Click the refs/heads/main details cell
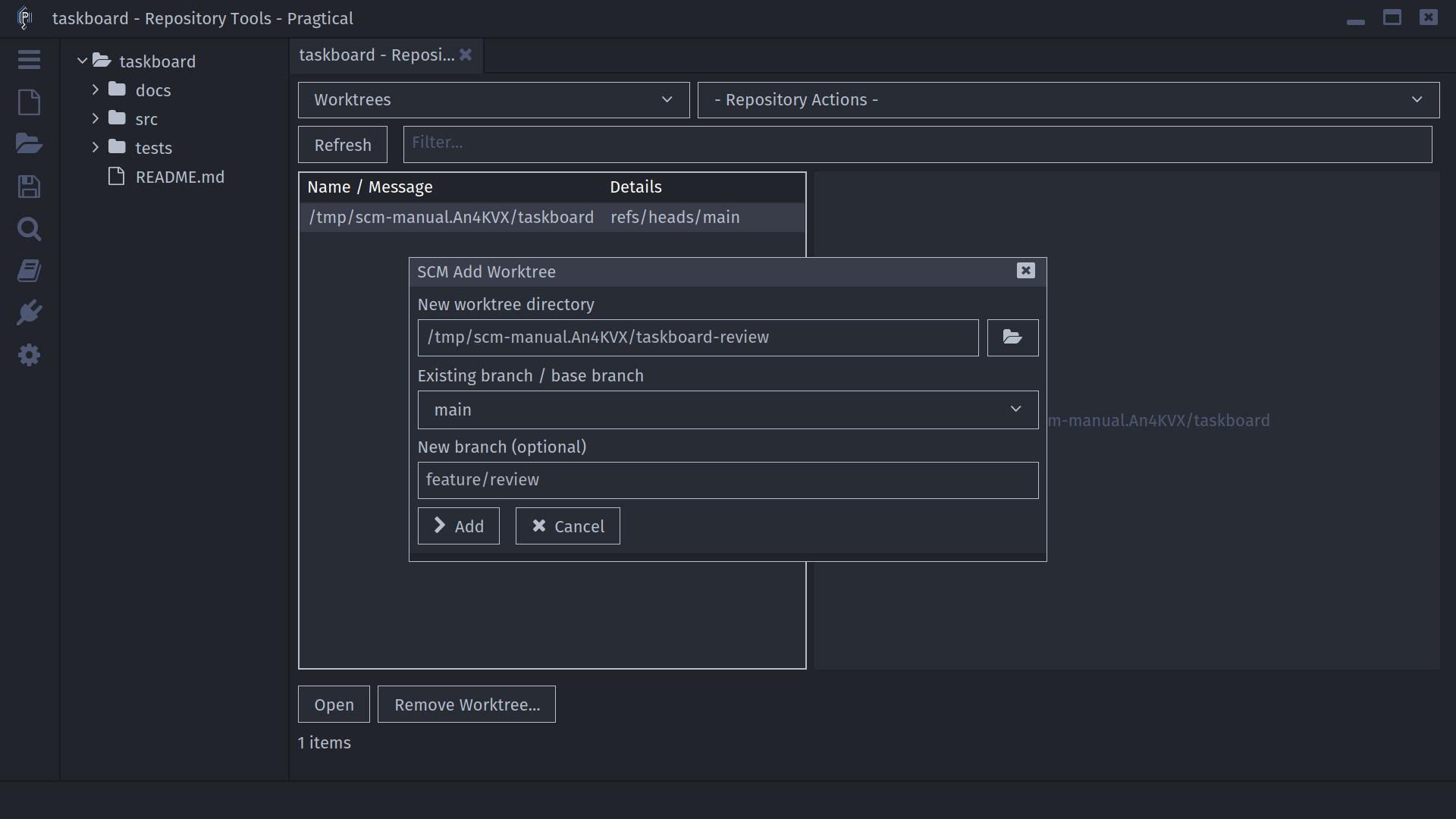The width and height of the screenshot is (1456, 819). pyautogui.click(x=675, y=218)
